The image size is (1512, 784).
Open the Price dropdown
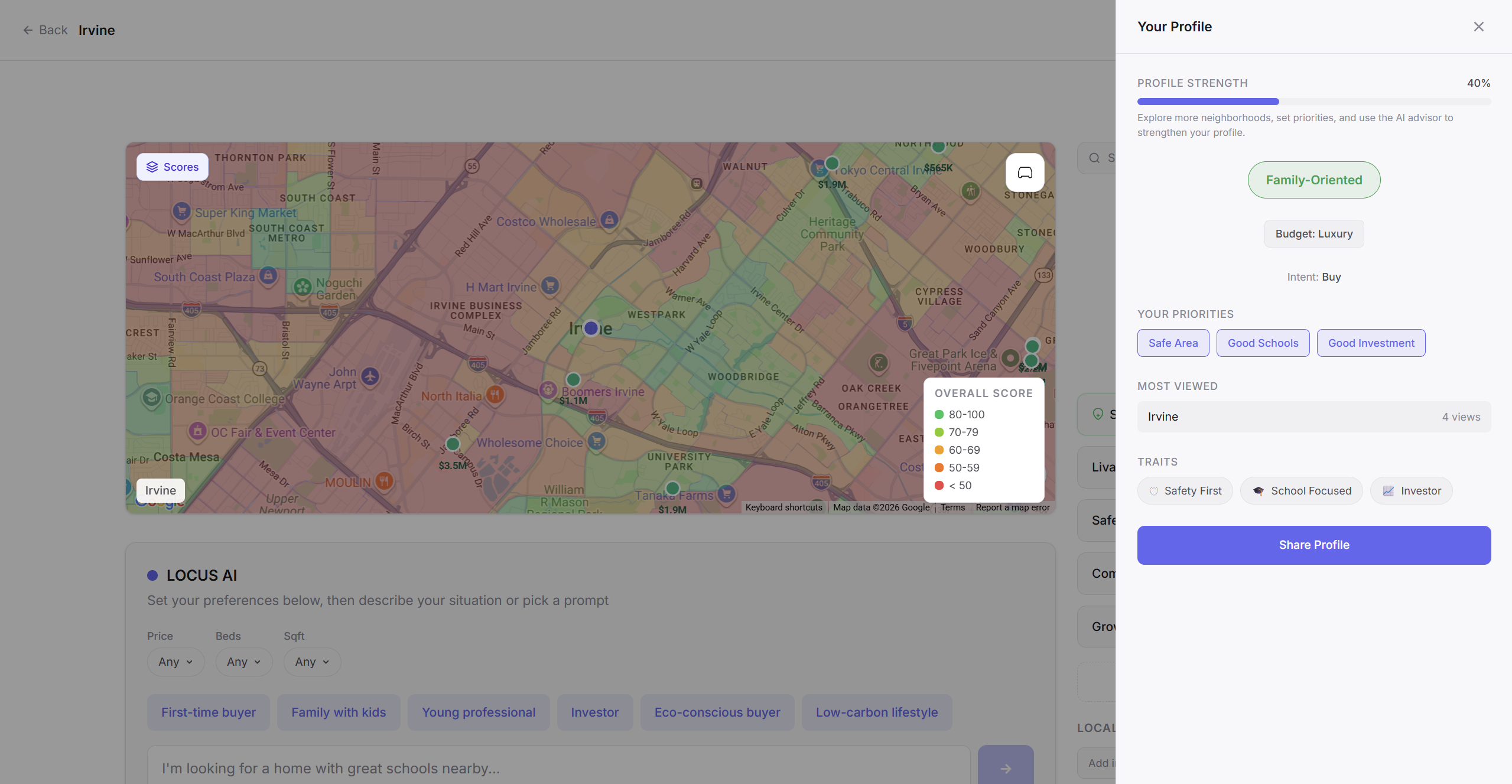click(175, 662)
